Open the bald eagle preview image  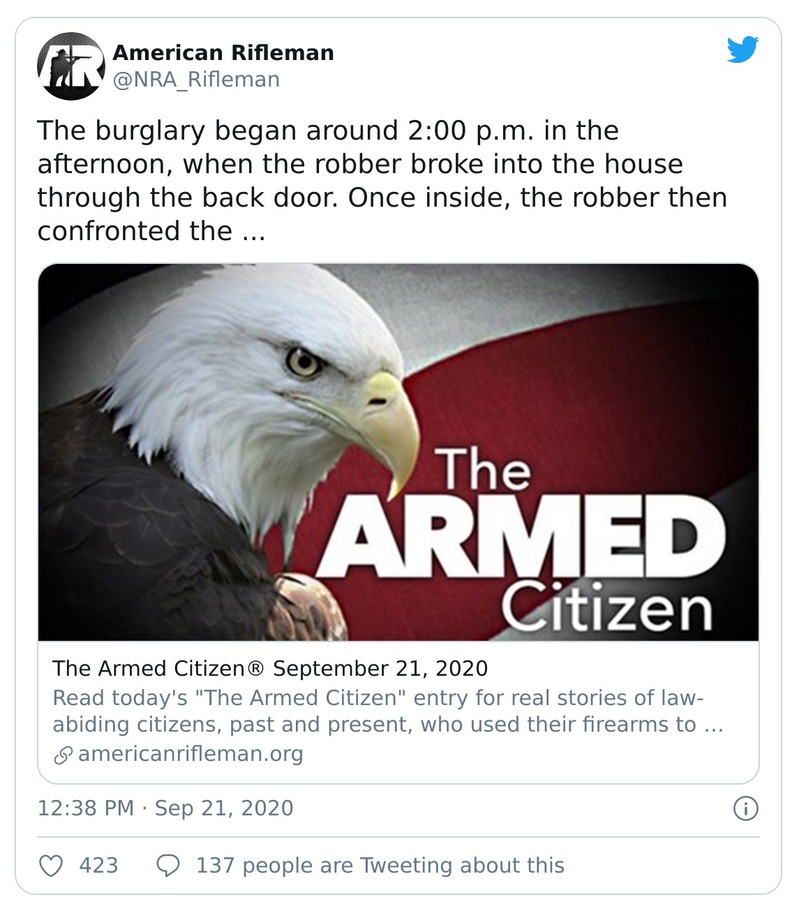(398, 452)
